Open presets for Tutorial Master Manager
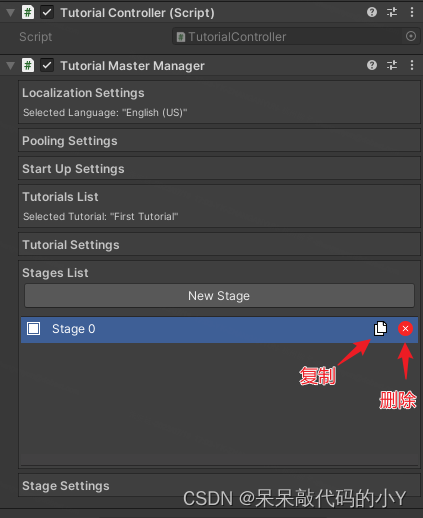 coord(392,65)
